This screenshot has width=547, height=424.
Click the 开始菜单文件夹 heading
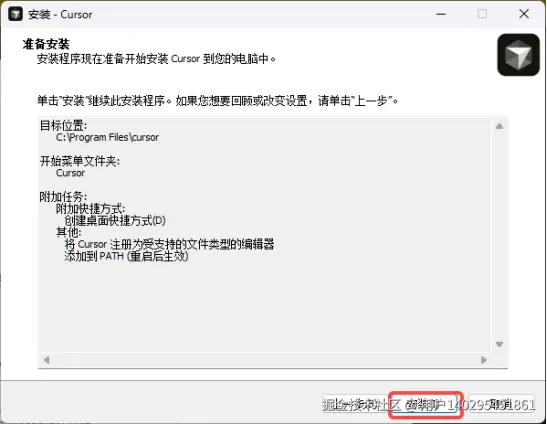coord(80,161)
